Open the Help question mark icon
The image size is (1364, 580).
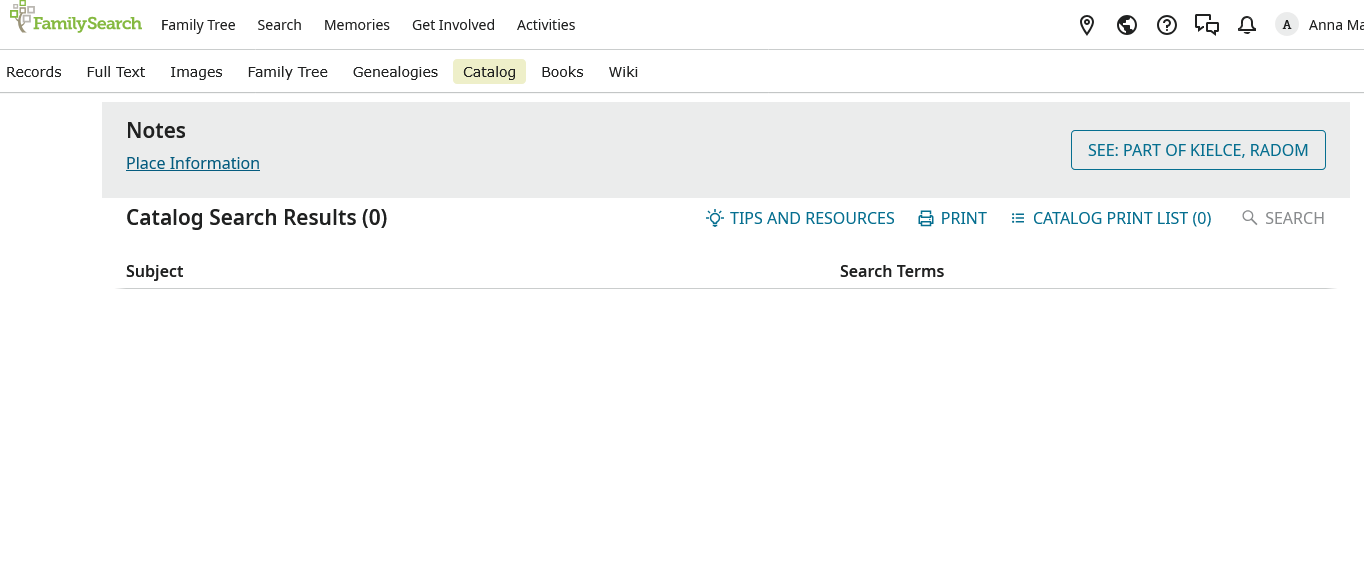tap(1166, 25)
